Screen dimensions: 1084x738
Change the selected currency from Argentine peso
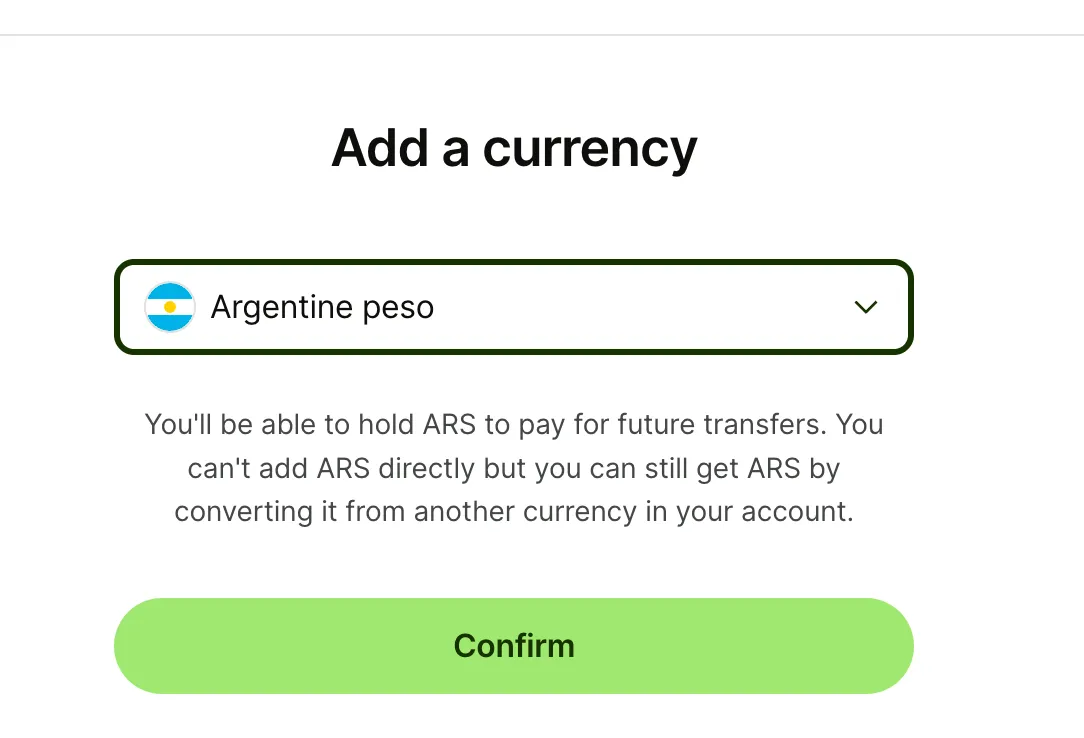[x=513, y=307]
